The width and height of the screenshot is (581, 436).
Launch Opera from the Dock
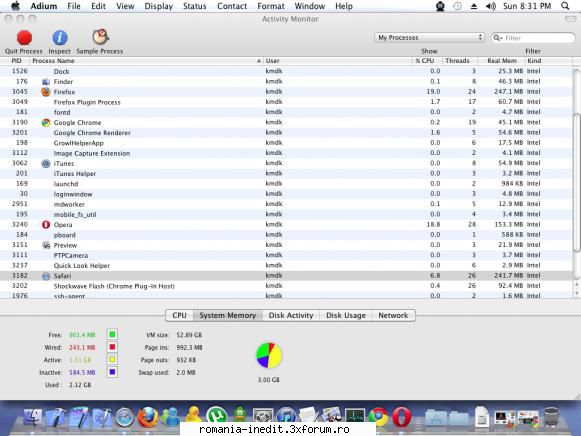(x=401, y=417)
